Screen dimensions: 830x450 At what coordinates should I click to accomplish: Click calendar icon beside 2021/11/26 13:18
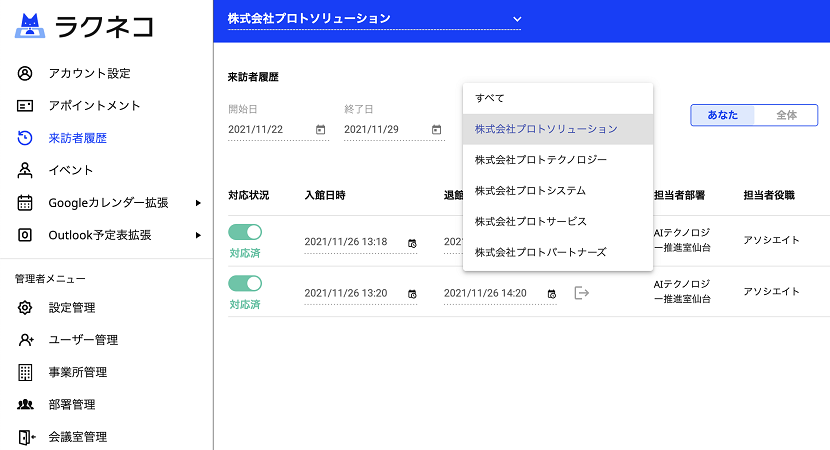pos(412,243)
